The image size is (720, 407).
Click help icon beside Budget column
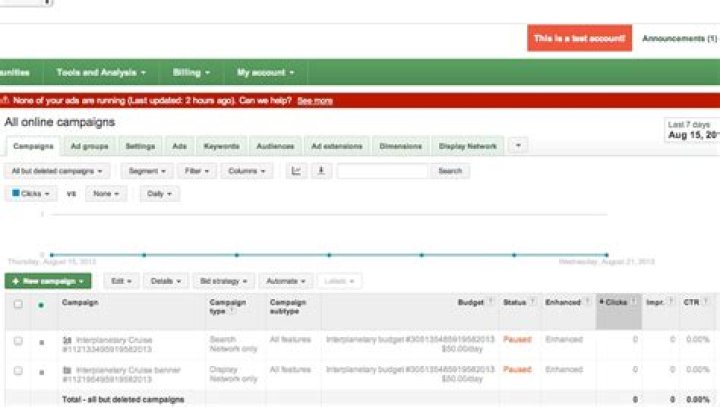coord(490,301)
